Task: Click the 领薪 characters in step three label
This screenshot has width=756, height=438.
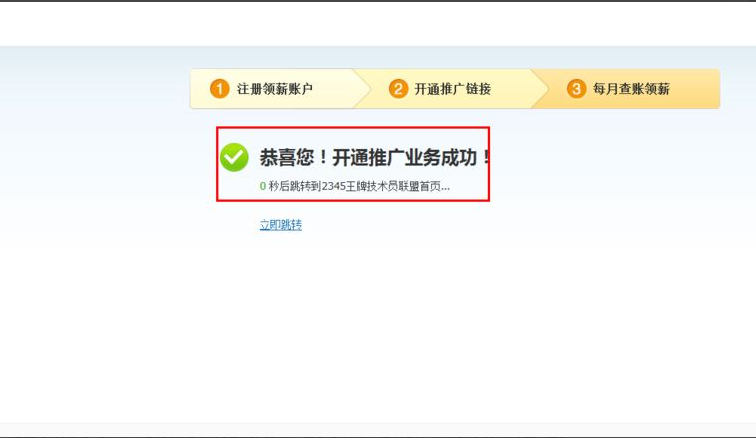Action: pyautogui.click(x=657, y=89)
